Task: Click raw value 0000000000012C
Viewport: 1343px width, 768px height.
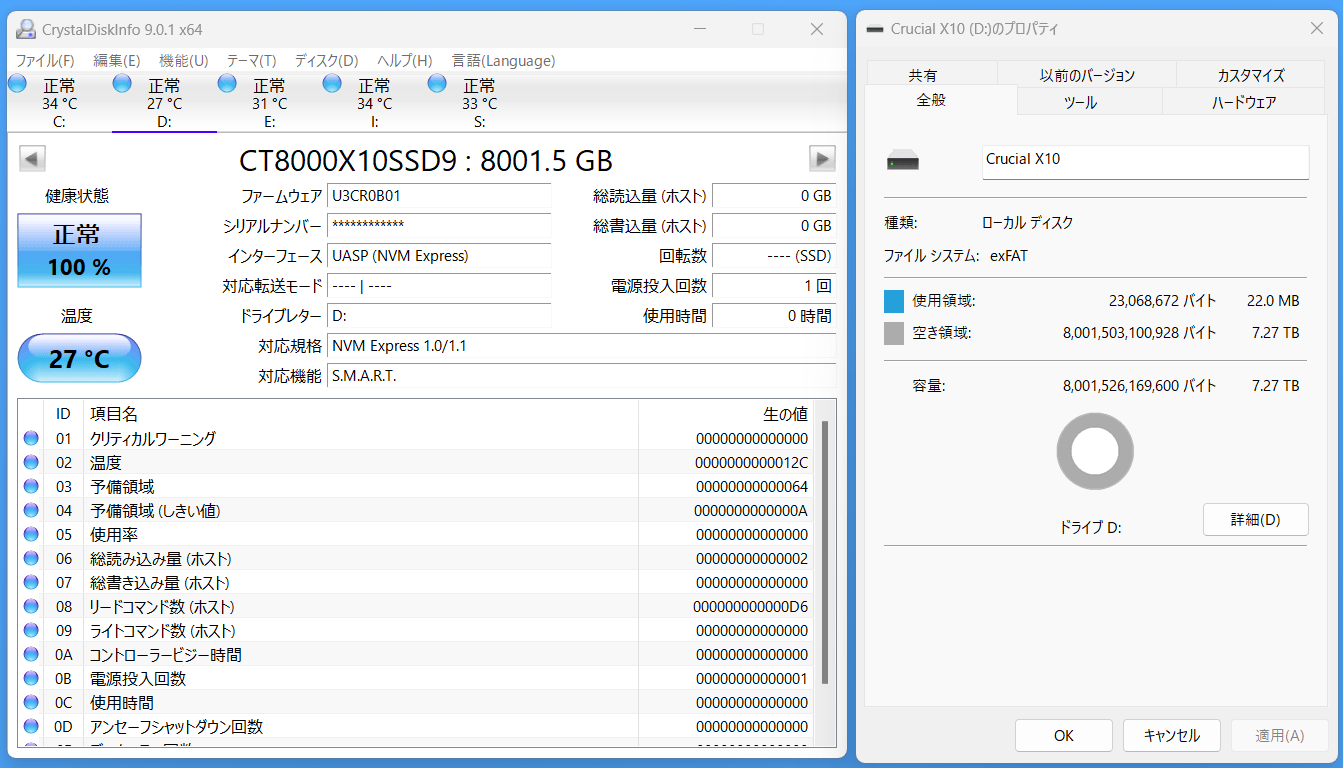Action: (x=752, y=462)
